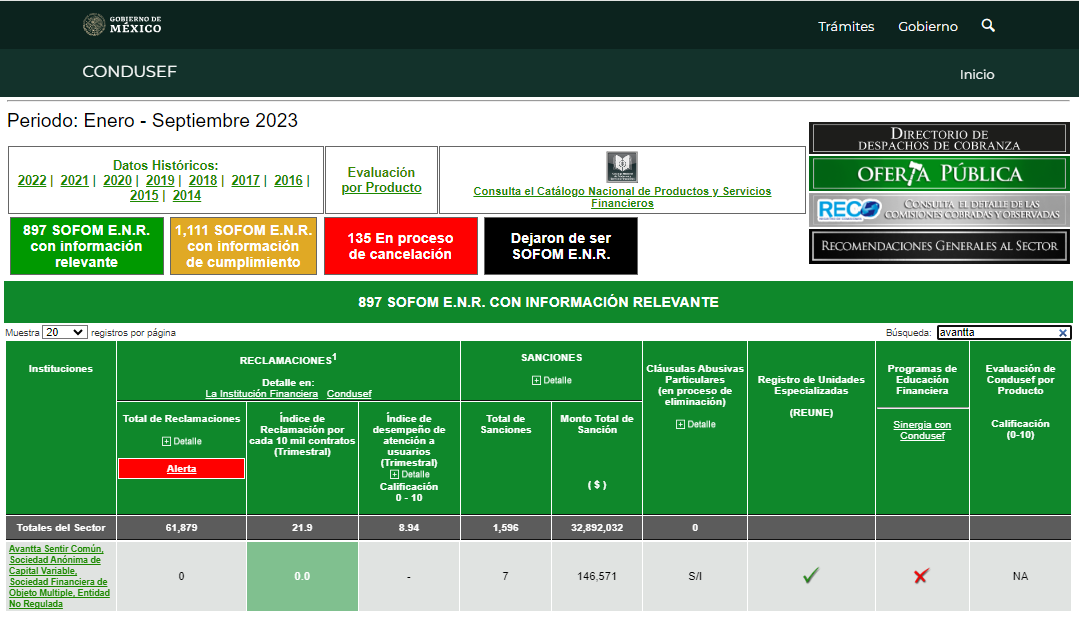Expand Detalle under Cláusulas Abusivas
Image resolution: width=1079 pixels, height=634 pixels.
(x=696, y=424)
